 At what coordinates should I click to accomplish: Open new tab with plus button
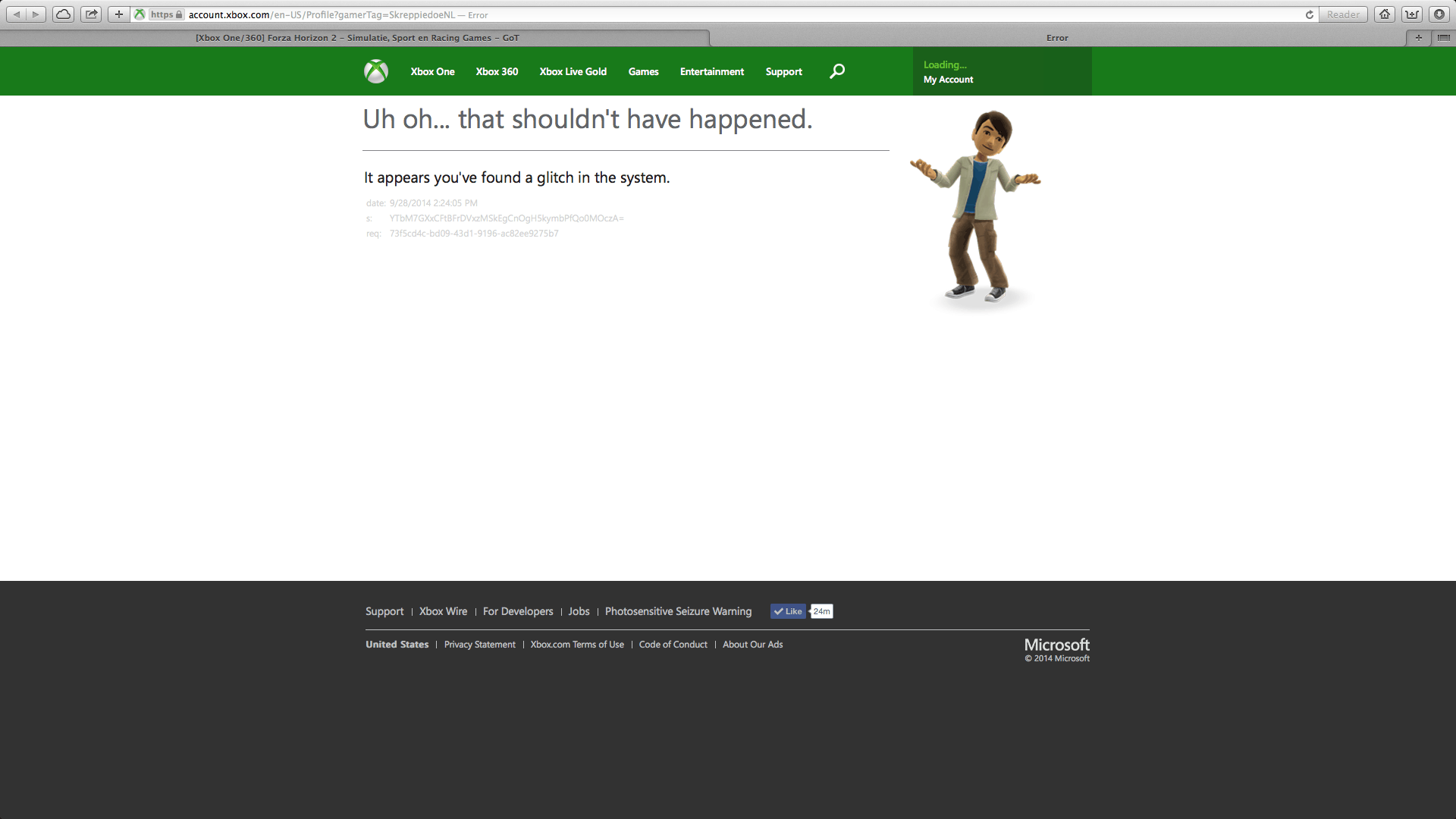(1418, 37)
